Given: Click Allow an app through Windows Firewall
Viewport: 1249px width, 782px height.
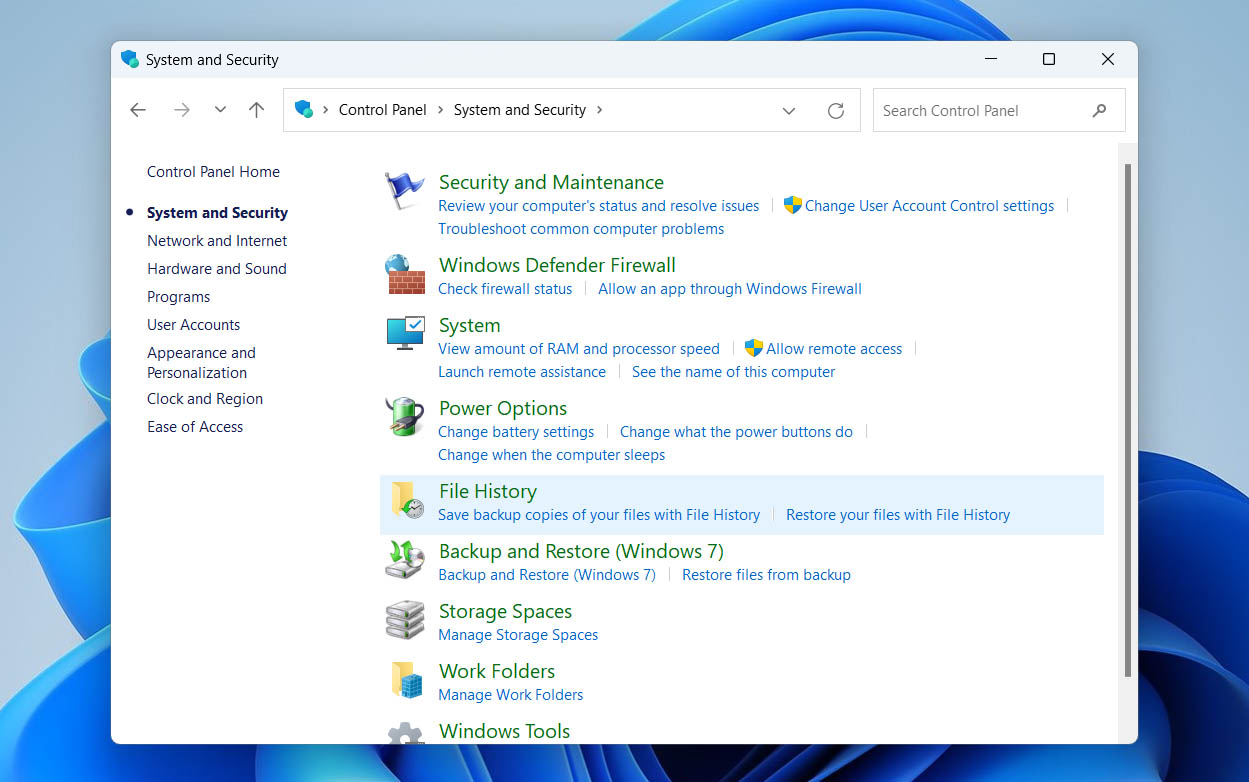Looking at the screenshot, I should 730,289.
